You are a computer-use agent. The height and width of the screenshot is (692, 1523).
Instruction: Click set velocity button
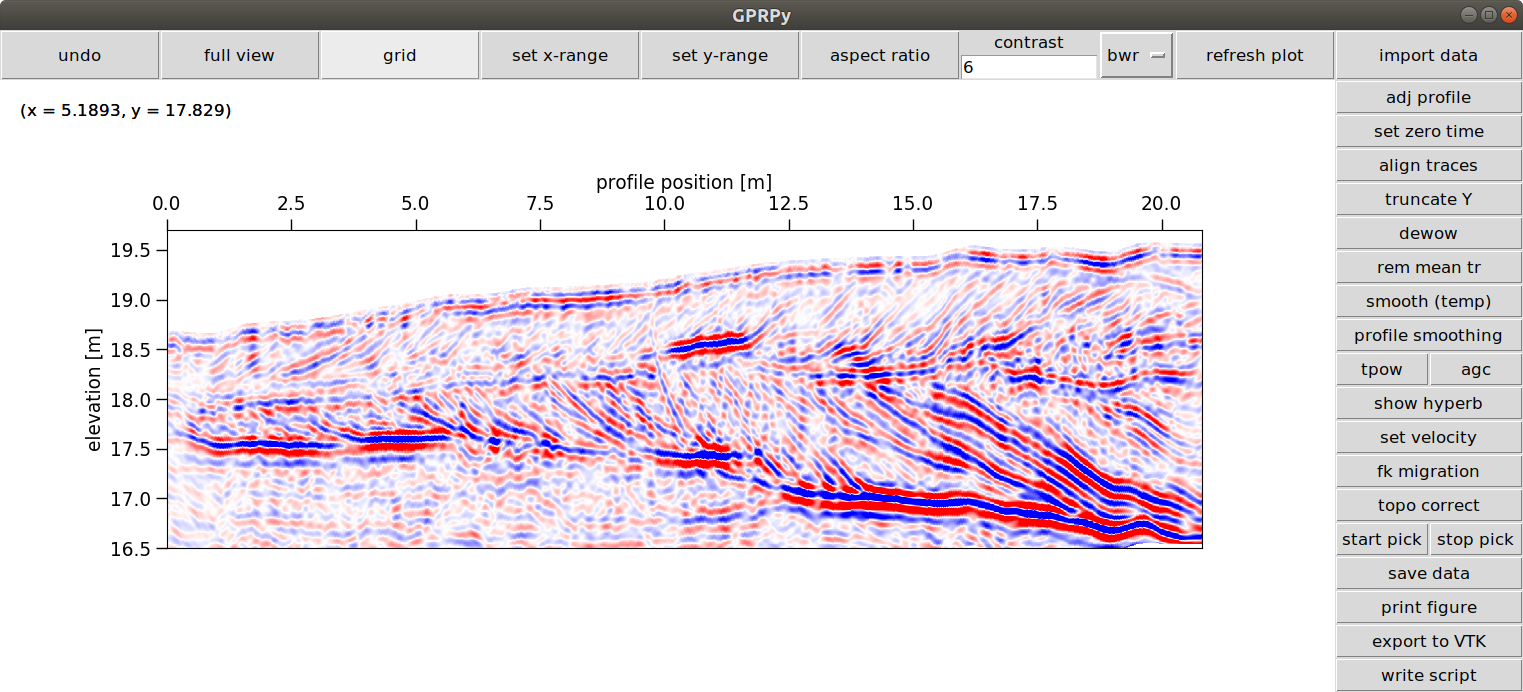click(x=1428, y=437)
